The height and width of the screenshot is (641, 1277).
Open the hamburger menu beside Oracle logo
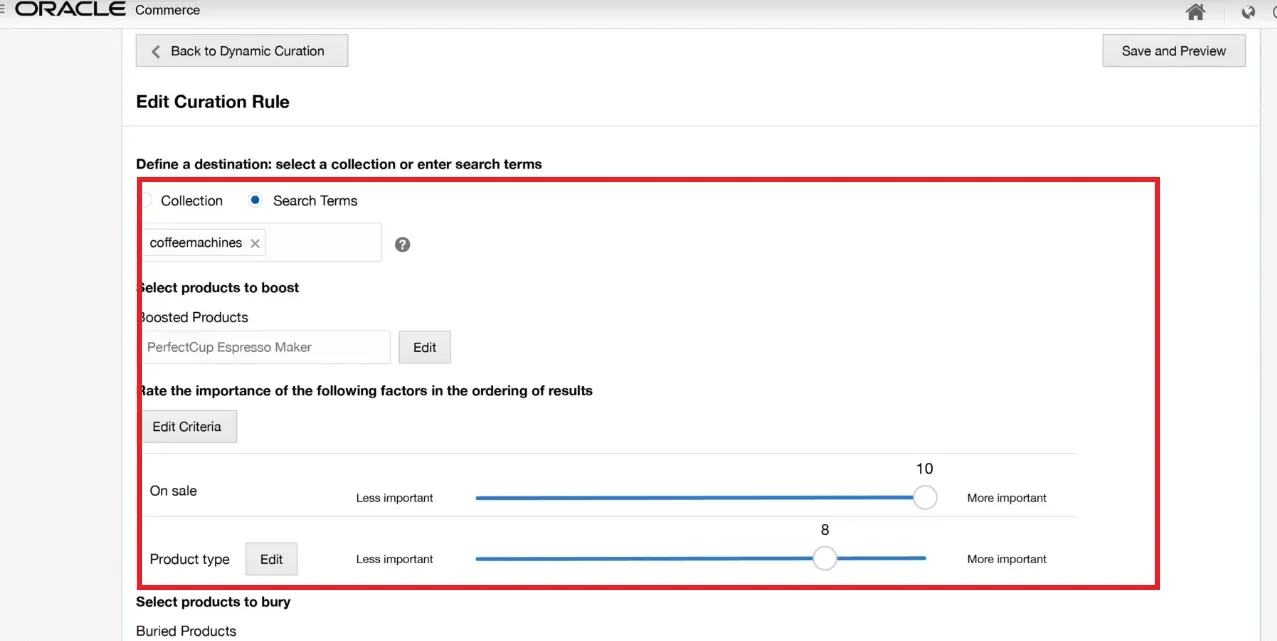[2, 10]
